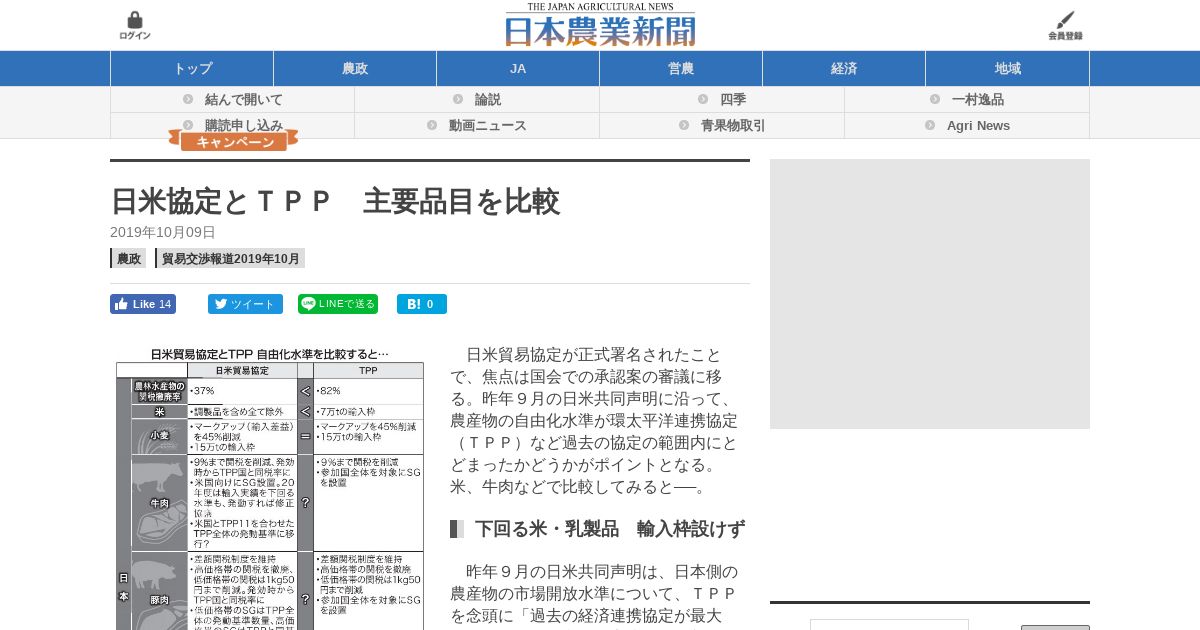Click the arrow icon beside 動画ニュース
This screenshot has width=1200, height=630.
tap(432, 125)
